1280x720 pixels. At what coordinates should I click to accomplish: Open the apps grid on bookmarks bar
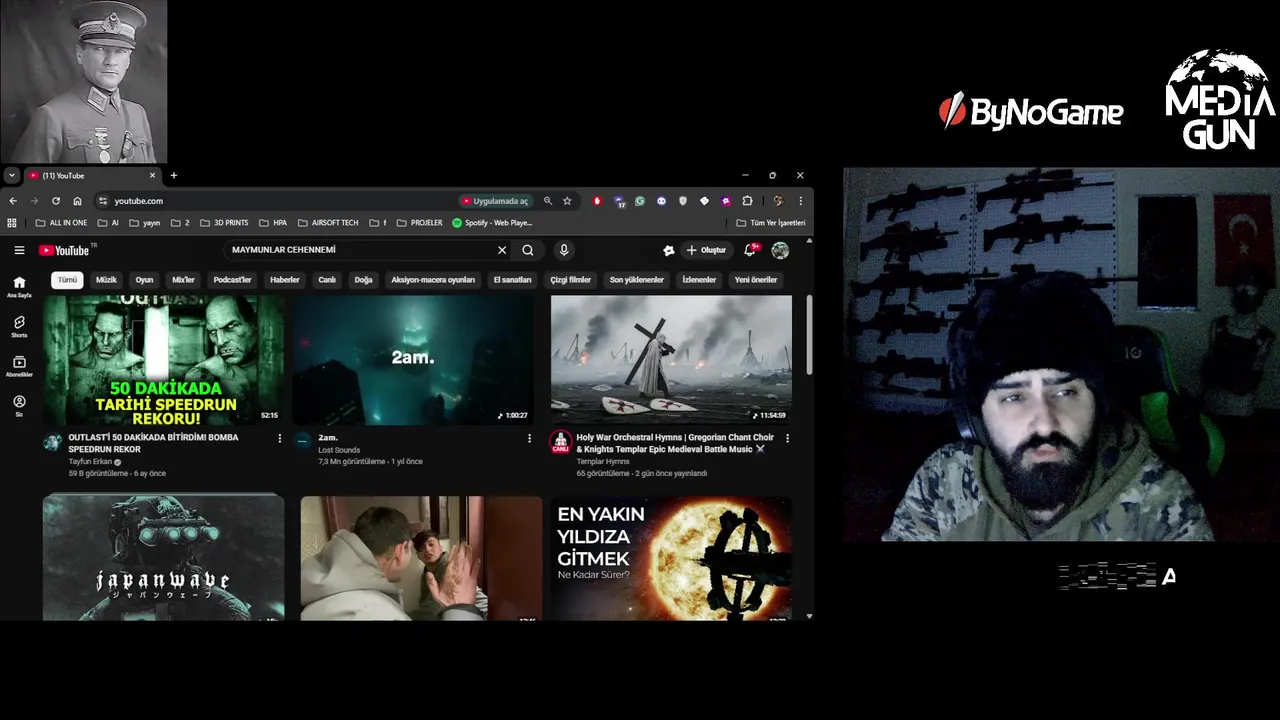click(12, 223)
